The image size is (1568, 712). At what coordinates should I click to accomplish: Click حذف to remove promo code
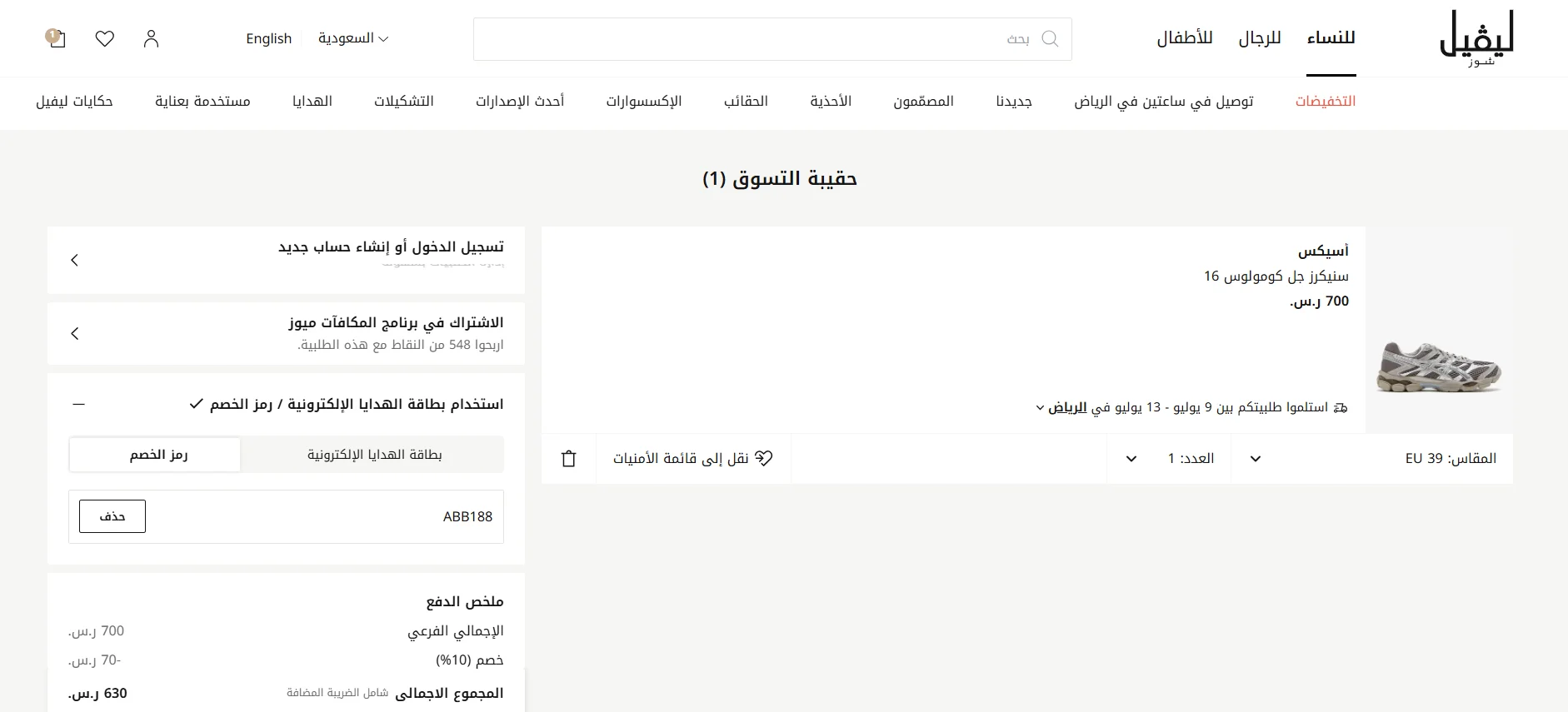[x=112, y=516]
